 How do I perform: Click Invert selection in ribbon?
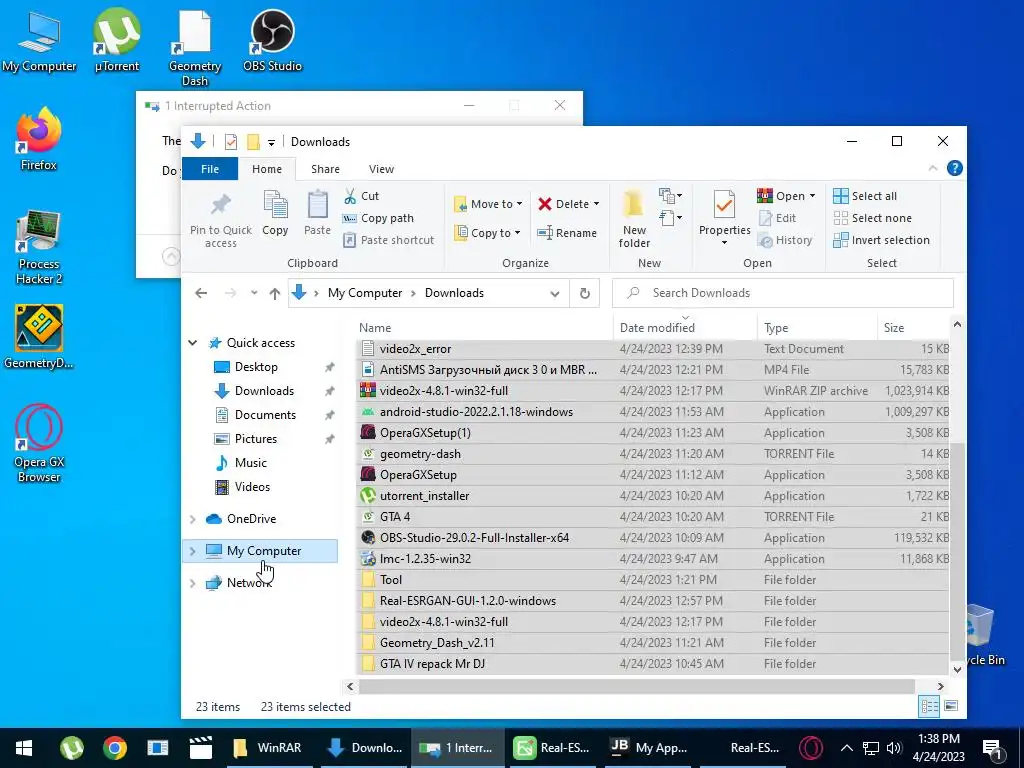(882, 240)
